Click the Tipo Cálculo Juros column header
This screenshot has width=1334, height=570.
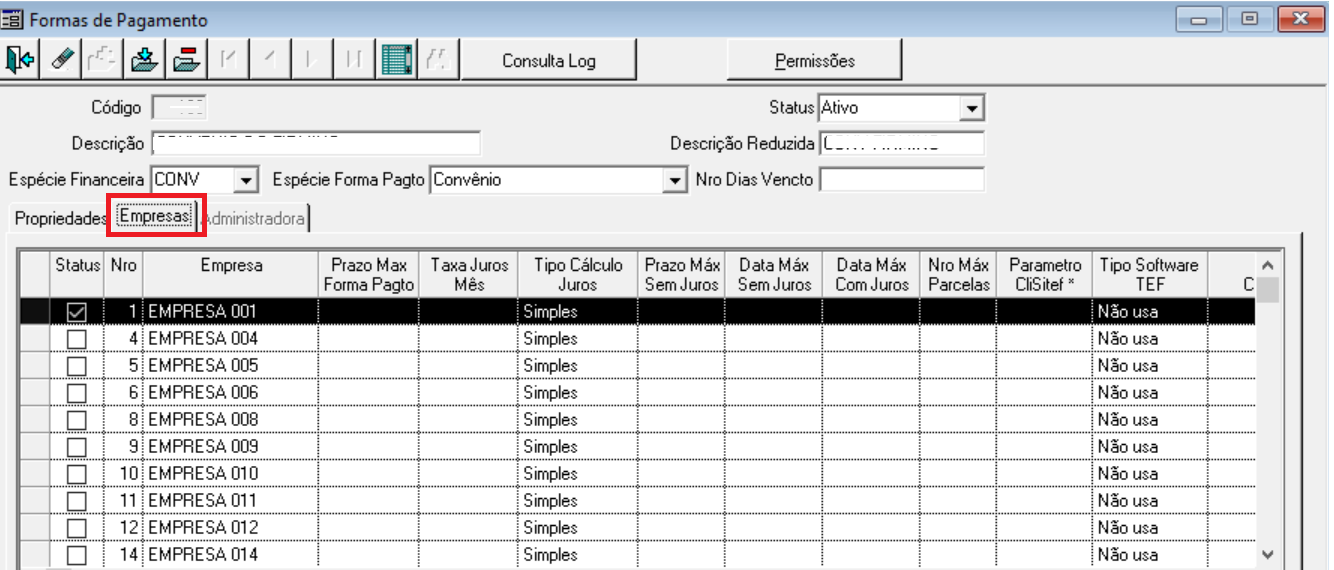578,274
